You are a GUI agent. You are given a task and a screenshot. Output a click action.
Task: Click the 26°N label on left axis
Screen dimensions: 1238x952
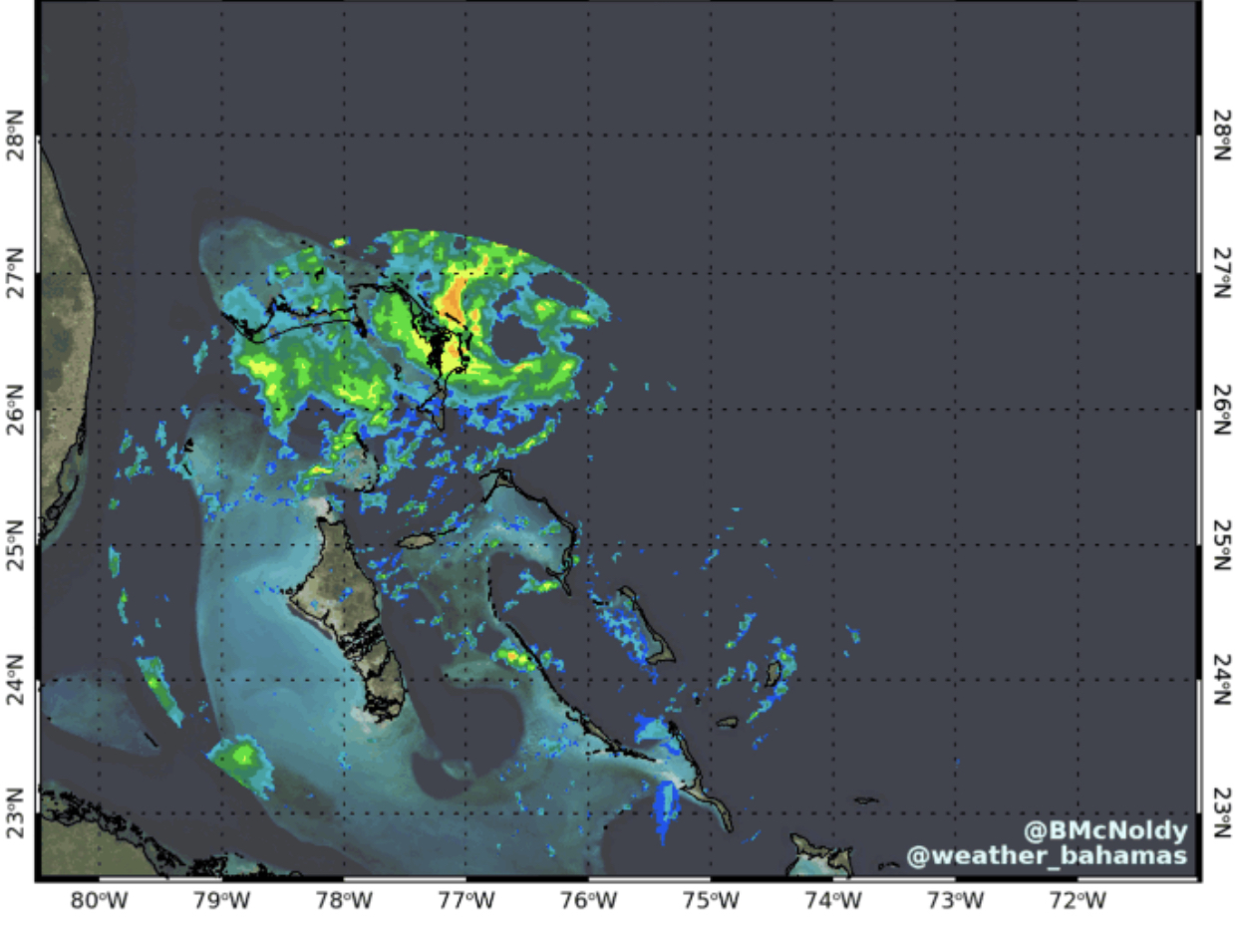[x=15, y=409]
